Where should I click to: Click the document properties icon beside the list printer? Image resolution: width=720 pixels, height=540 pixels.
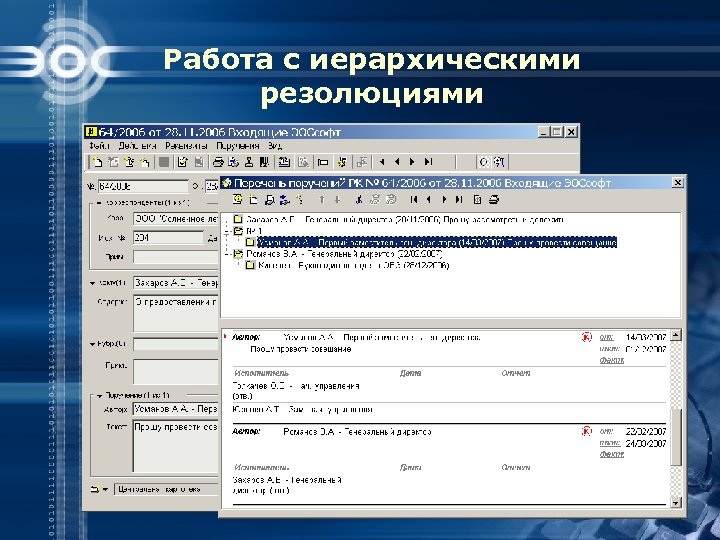[478, 199]
